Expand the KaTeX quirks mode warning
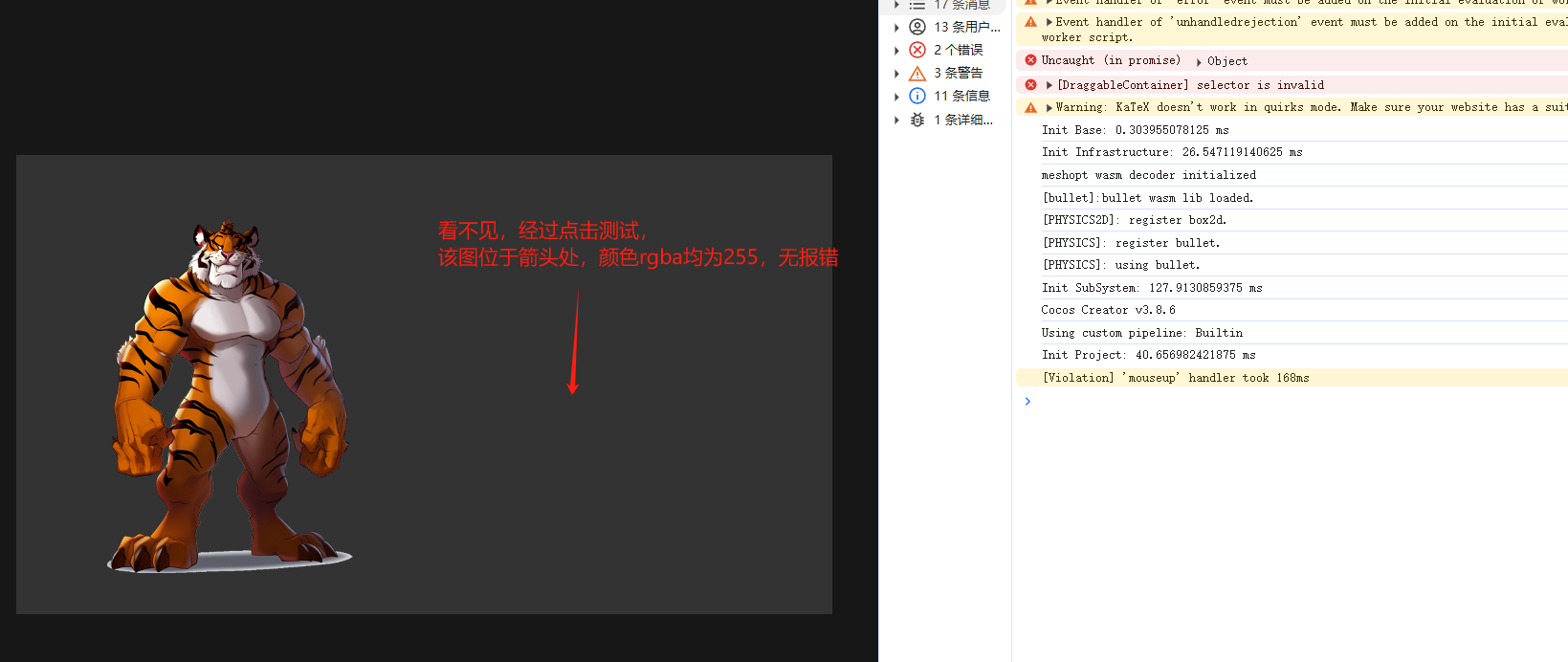 click(1049, 107)
